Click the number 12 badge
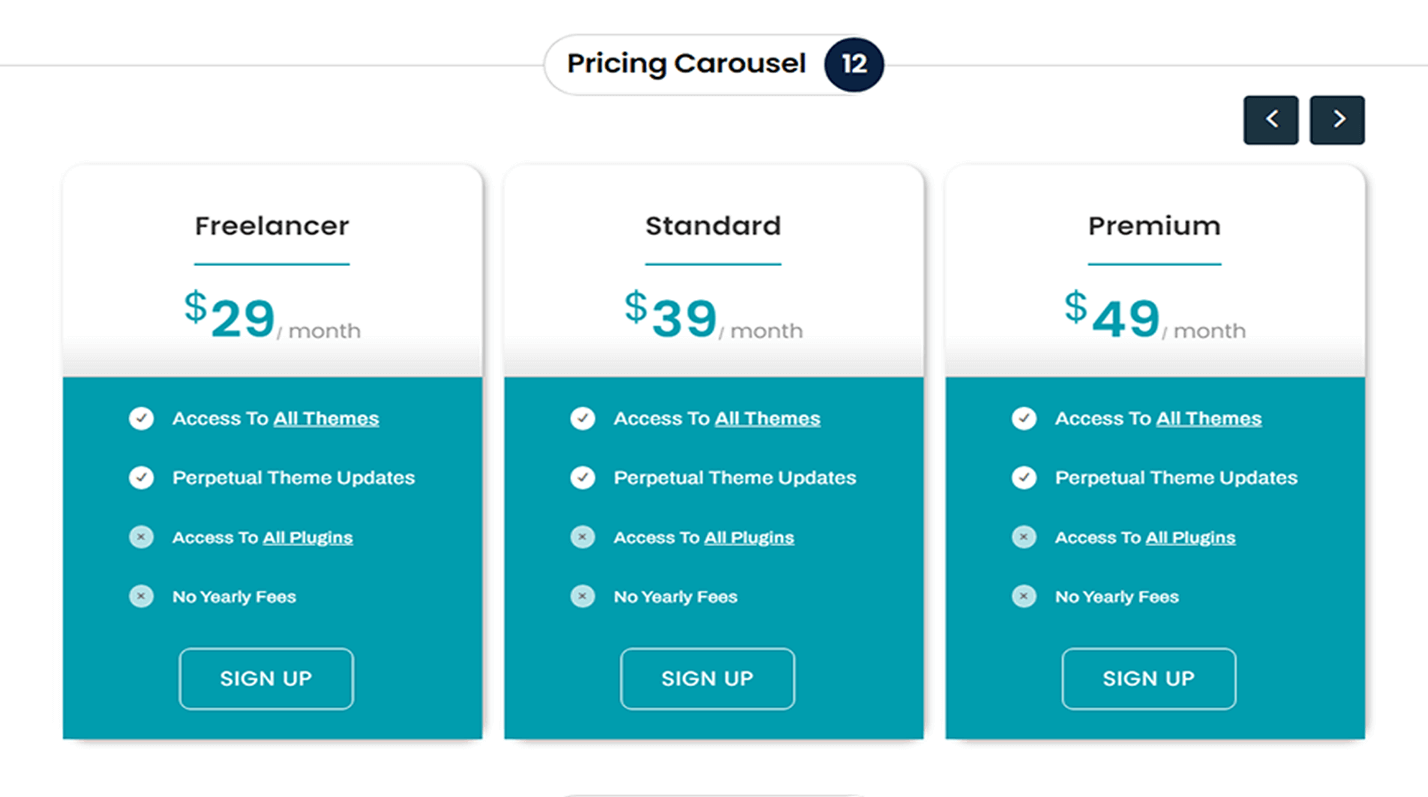1428x797 pixels. click(854, 64)
